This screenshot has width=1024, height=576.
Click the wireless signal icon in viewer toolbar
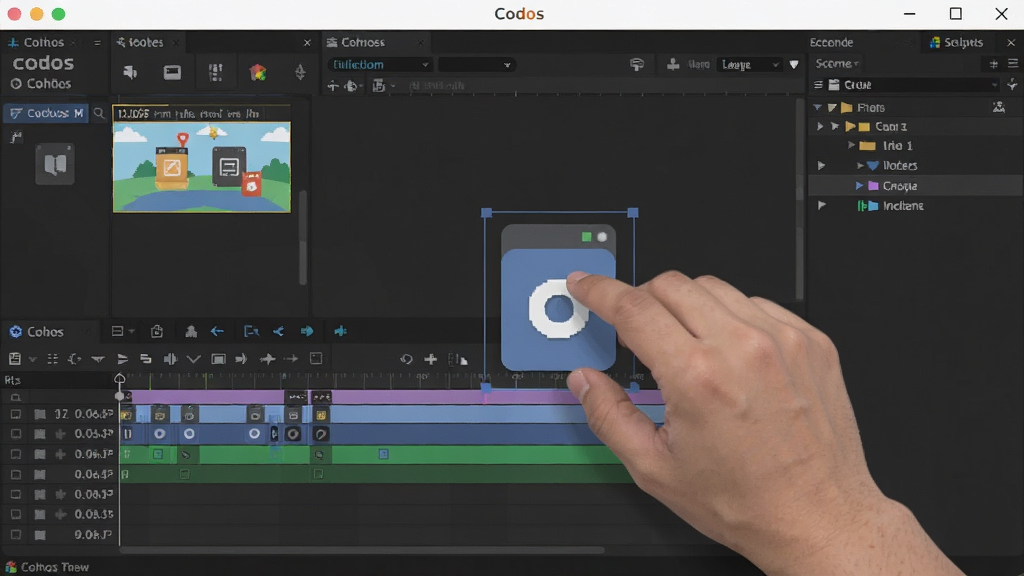(x=637, y=64)
